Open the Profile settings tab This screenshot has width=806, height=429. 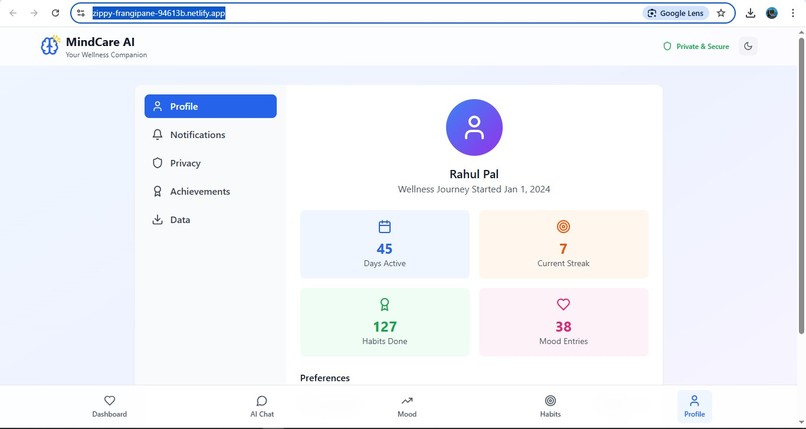(210, 106)
